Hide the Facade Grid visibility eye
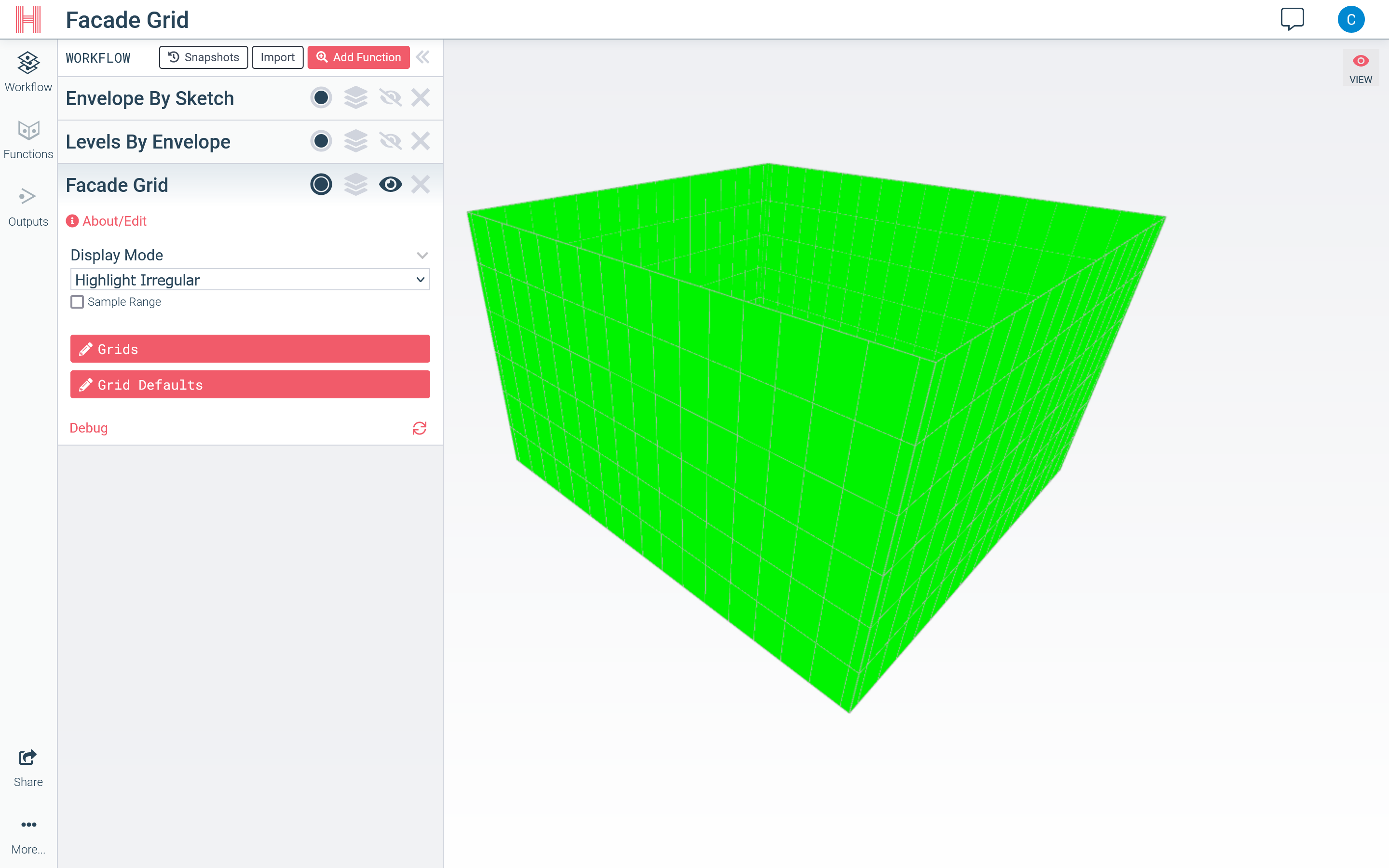Image resolution: width=1389 pixels, height=868 pixels. click(390, 185)
